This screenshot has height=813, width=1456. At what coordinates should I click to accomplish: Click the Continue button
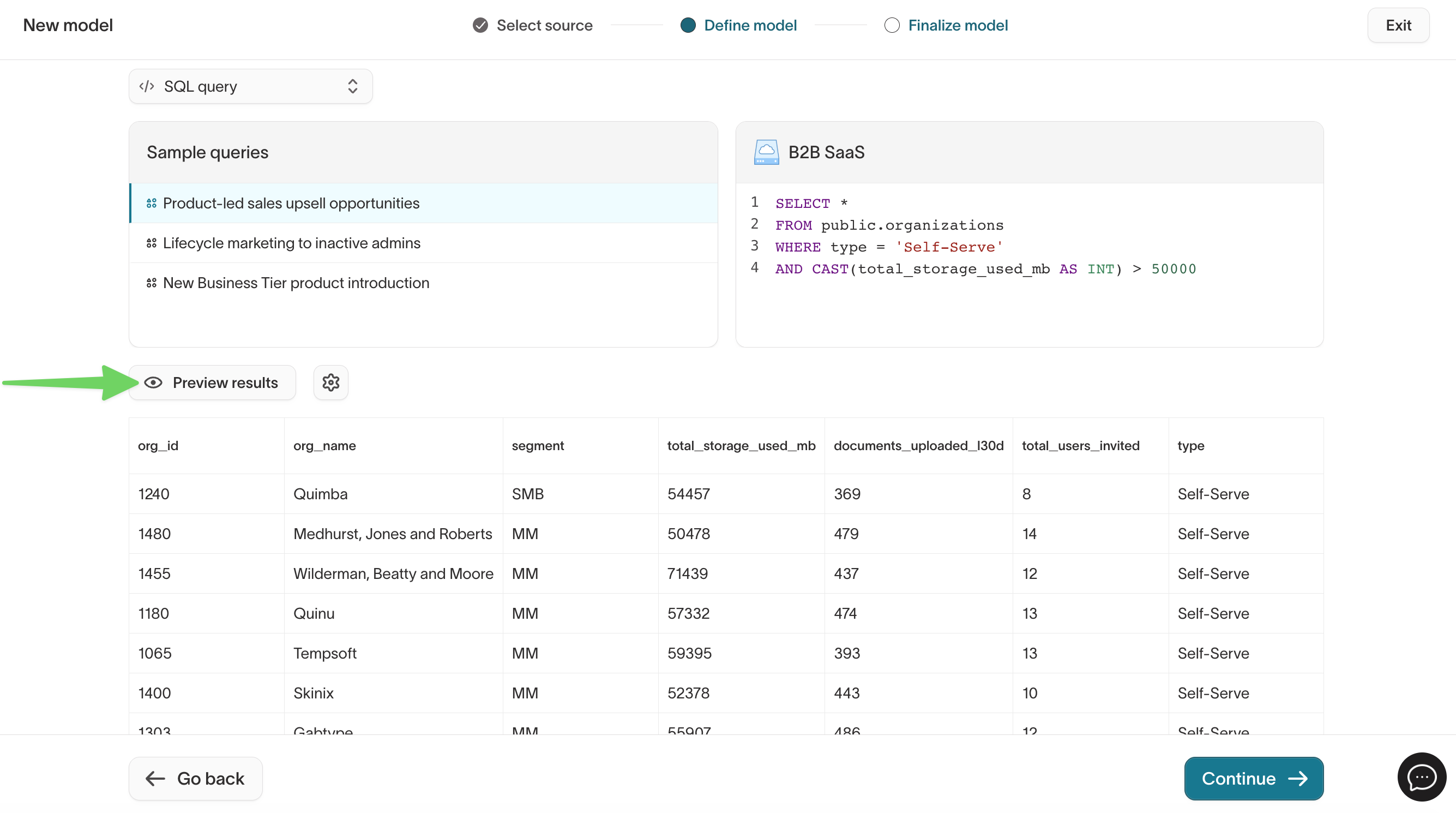pyautogui.click(x=1254, y=779)
